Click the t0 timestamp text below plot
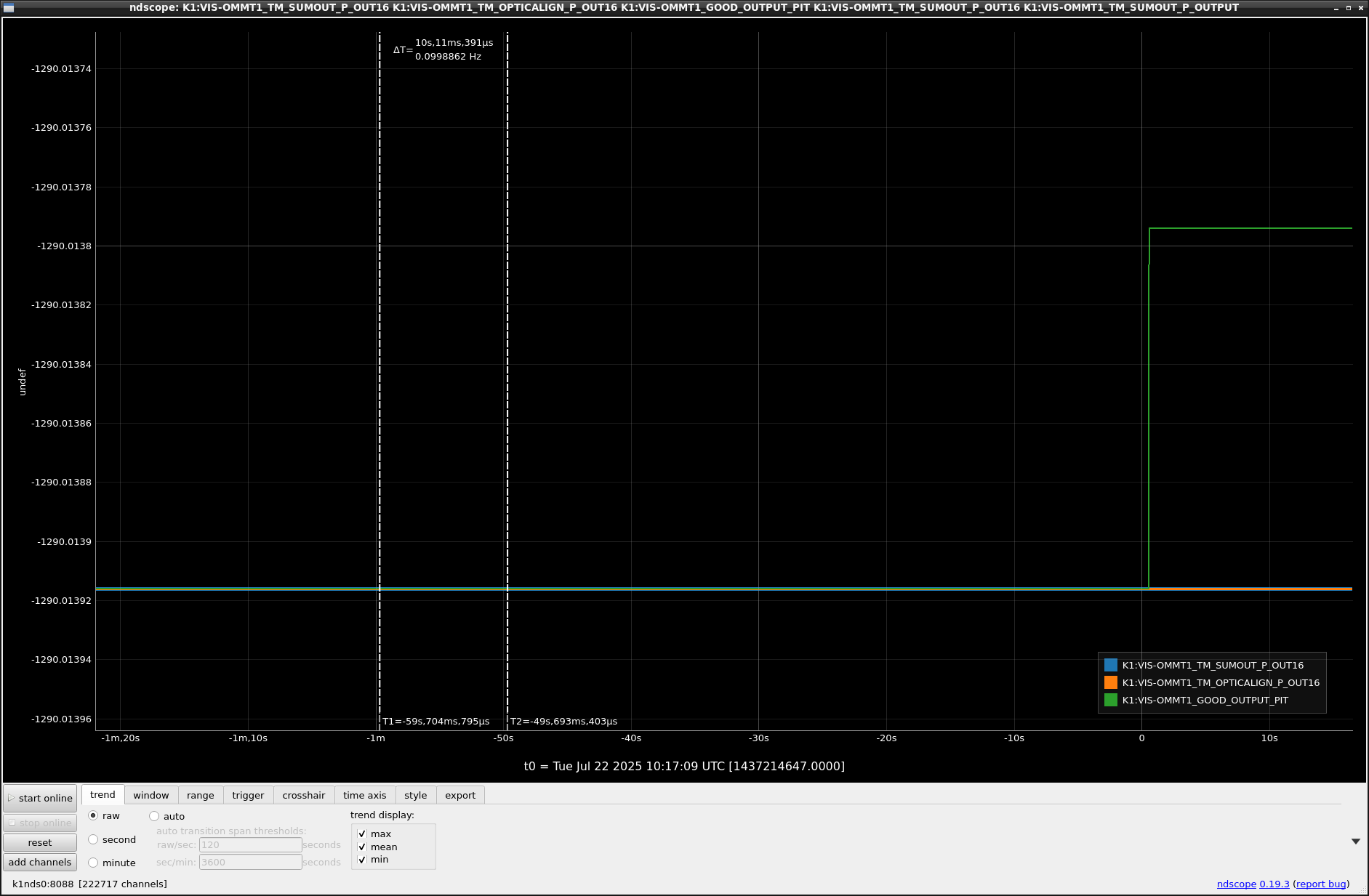Screen dimensions: 1369x896 pos(684,766)
